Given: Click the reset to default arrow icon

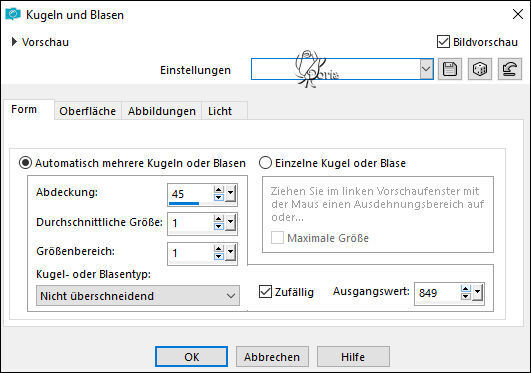Looking at the screenshot, I should (x=510, y=69).
